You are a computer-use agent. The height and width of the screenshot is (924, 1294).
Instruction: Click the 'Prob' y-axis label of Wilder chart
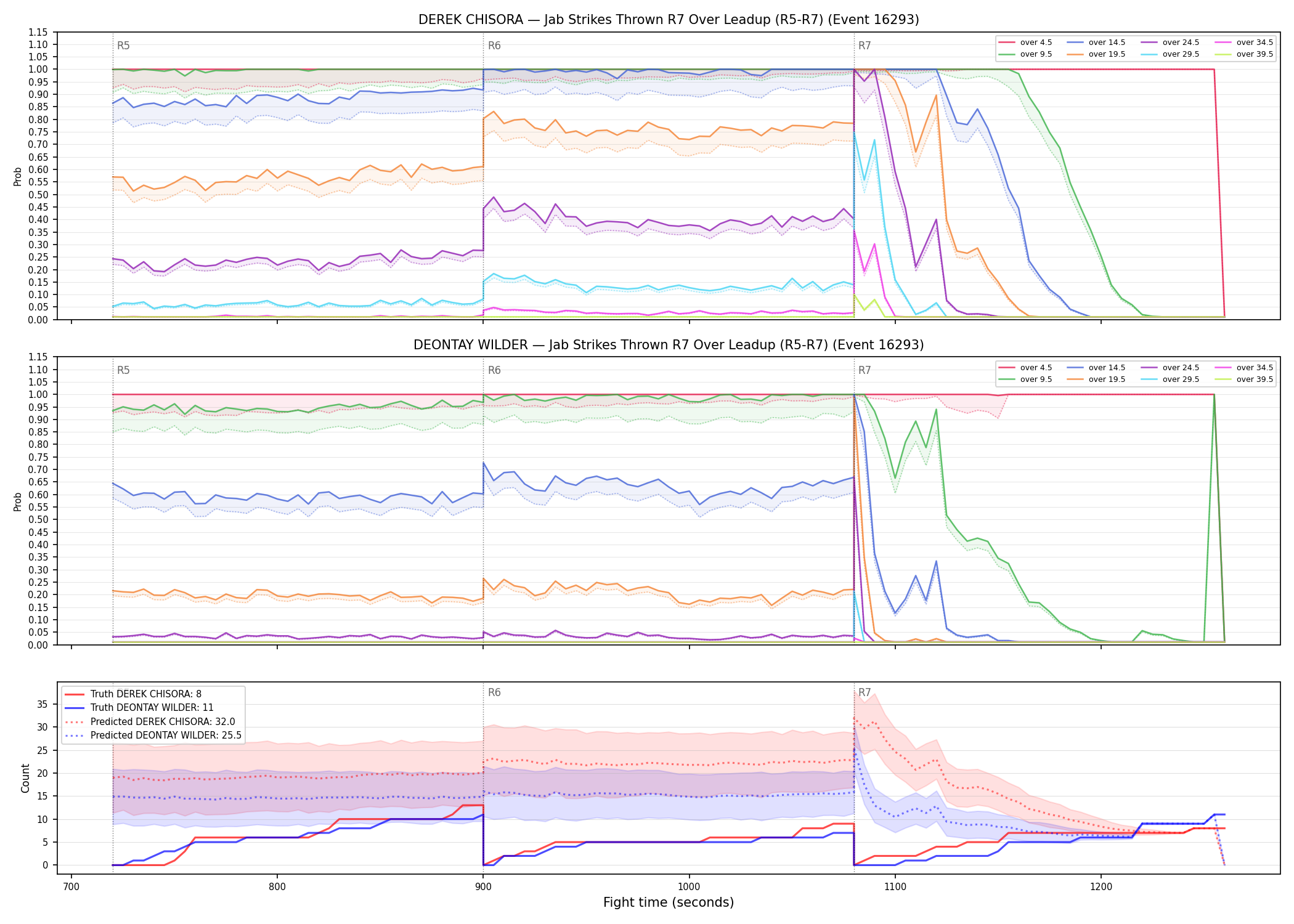click(18, 501)
